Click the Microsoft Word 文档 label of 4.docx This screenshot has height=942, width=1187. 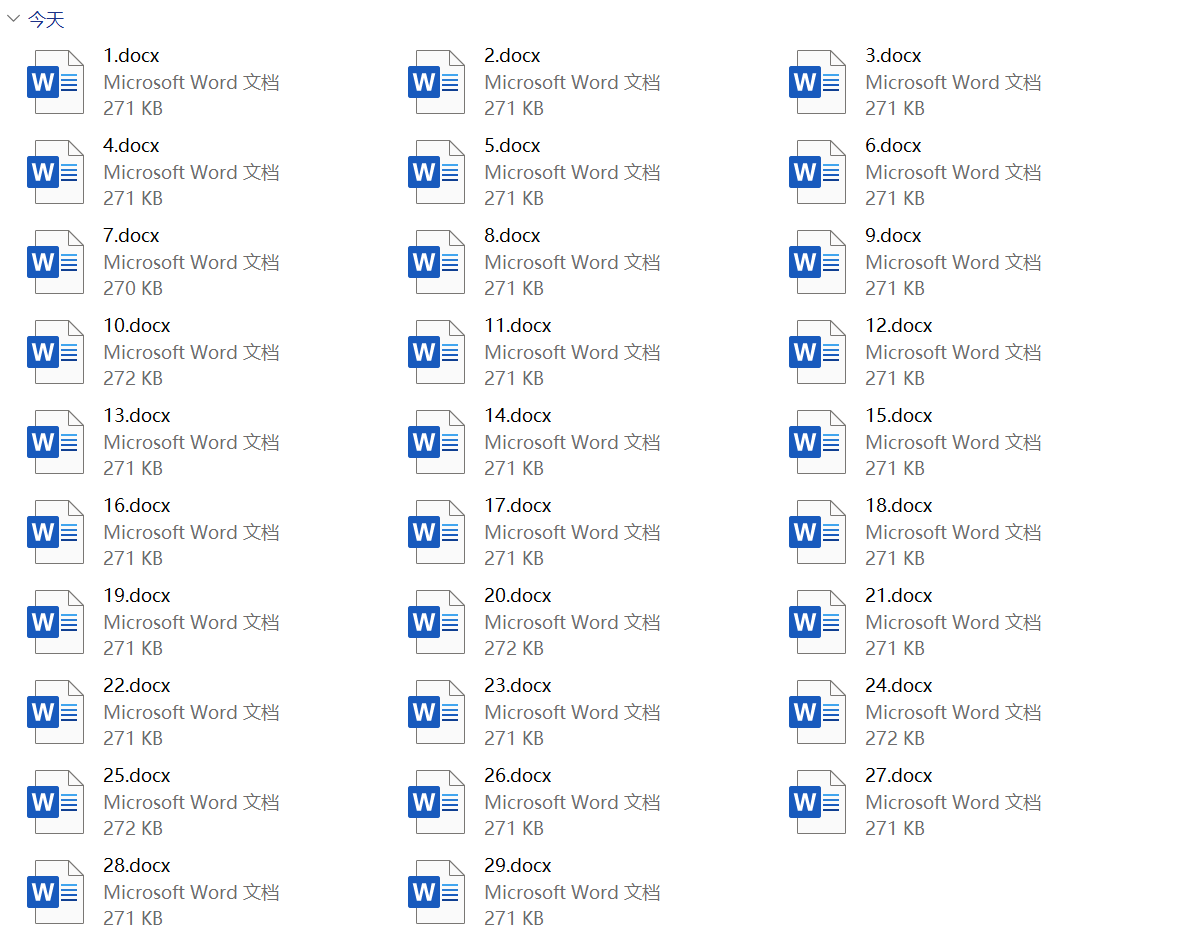pyautogui.click(x=192, y=173)
